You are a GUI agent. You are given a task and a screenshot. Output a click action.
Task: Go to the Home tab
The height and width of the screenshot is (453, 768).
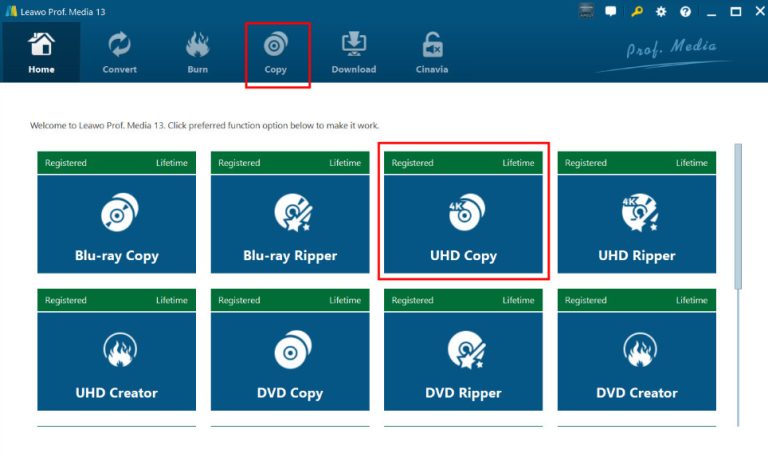tap(41, 52)
